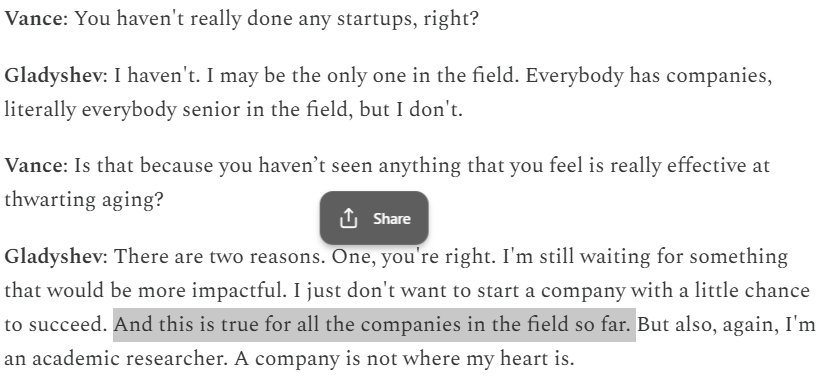
Task: Click the share upload arrow icon
Action: point(348,218)
